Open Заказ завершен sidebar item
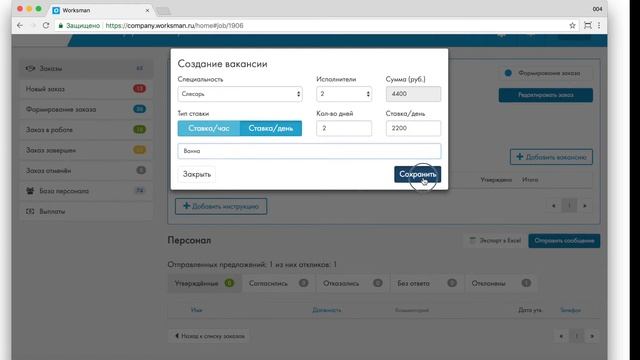The width and height of the screenshot is (640, 360). coord(86,150)
